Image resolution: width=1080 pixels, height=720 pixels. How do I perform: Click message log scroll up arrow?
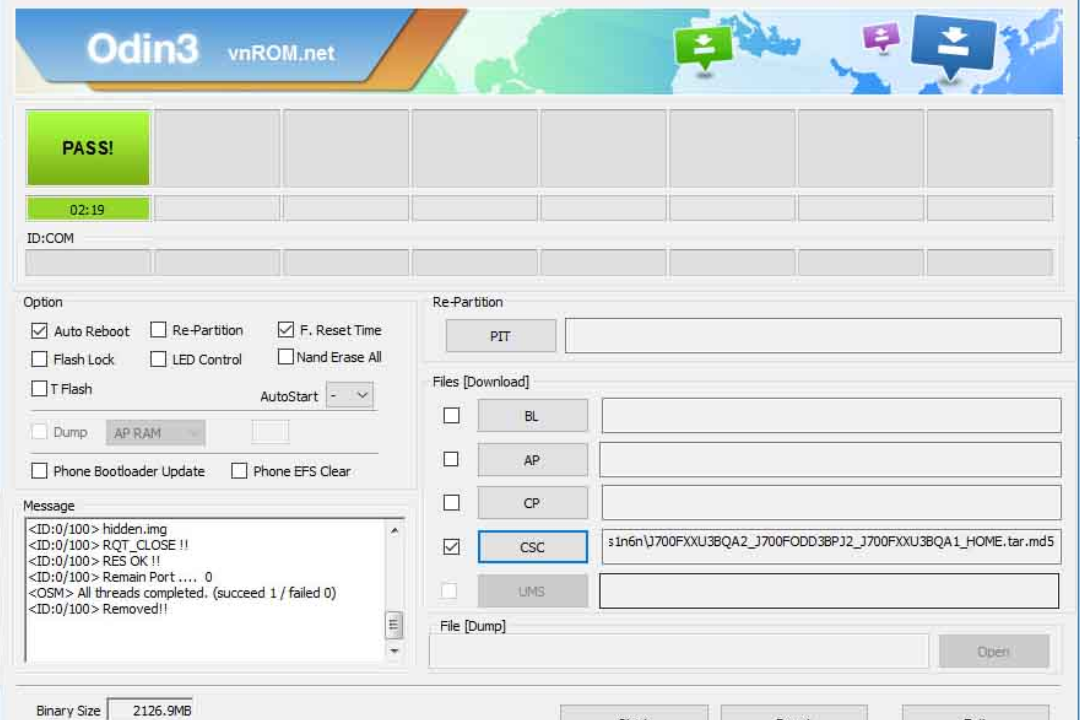click(394, 531)
